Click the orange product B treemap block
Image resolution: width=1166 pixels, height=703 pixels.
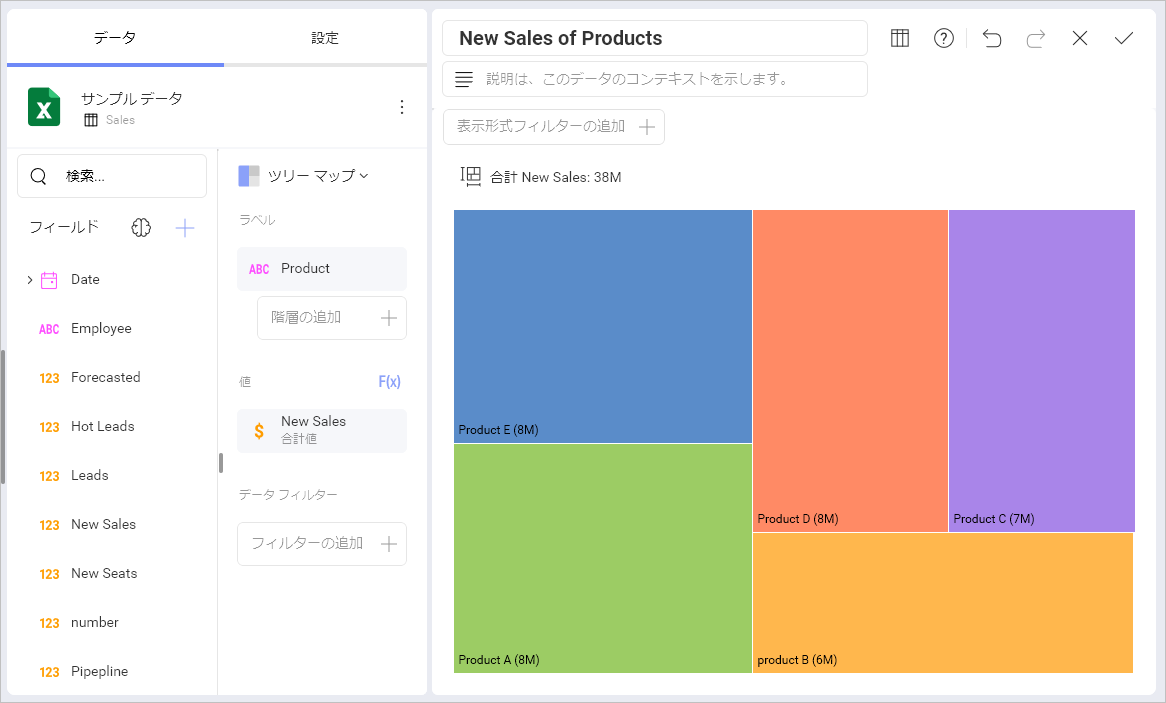[x=943, y=603]
